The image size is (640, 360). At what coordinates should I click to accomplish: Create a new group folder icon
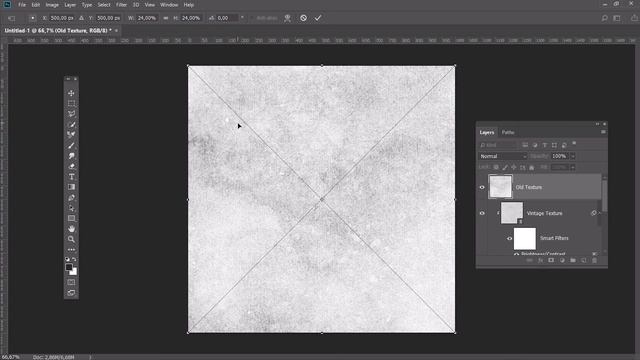(x=573, y=260)
